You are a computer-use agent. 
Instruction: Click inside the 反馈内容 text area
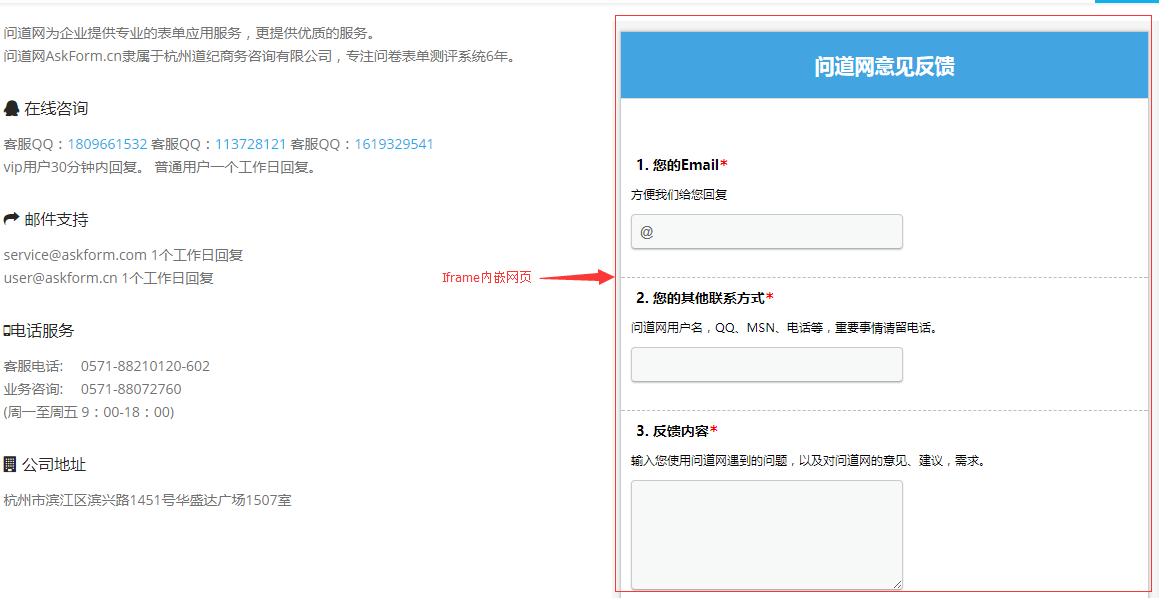[767, 535]
